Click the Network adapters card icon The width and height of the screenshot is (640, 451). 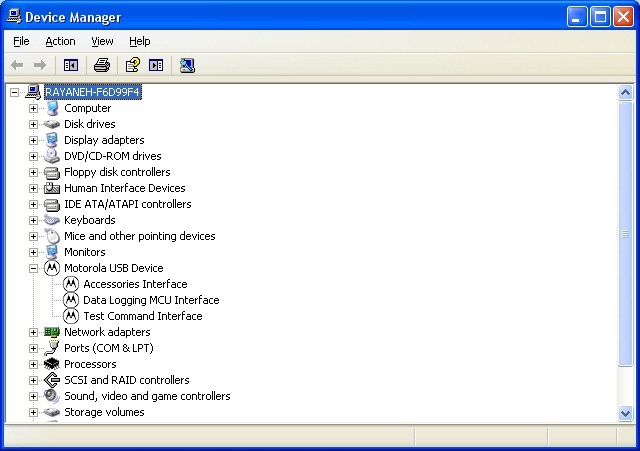(x=52, y=332)
